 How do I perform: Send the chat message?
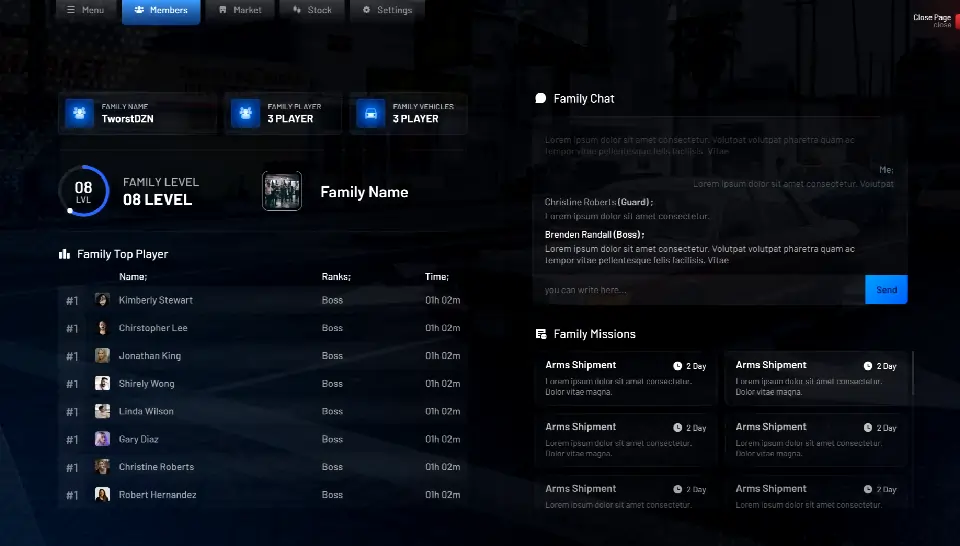pyautogui.click(x=886, y=290)
